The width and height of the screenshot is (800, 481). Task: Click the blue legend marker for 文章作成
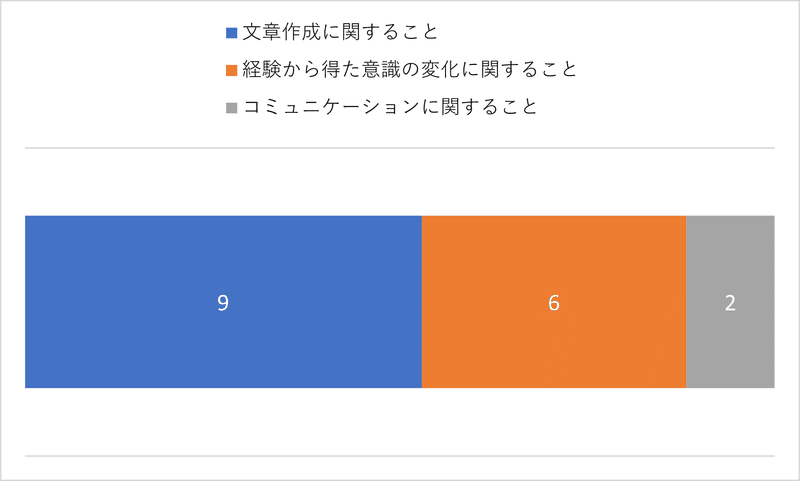pos(232,34)
